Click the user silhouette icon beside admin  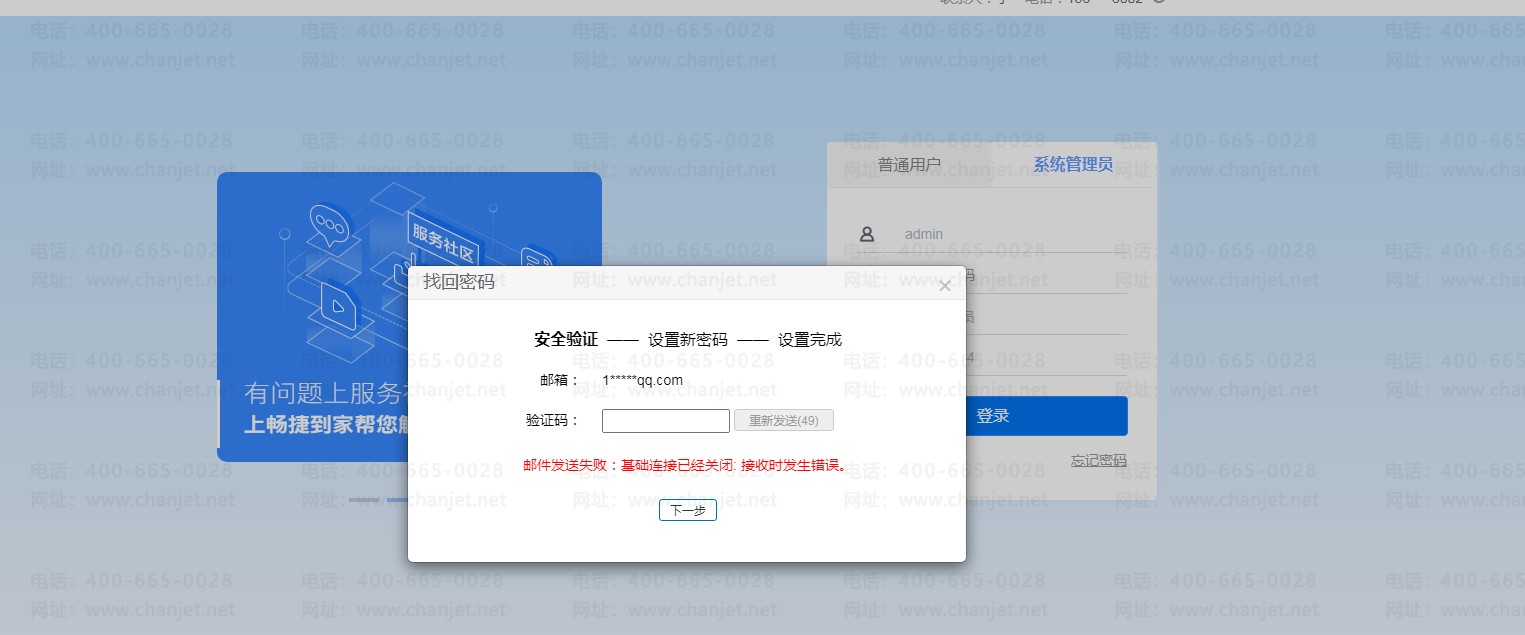(x=867, y=234)
